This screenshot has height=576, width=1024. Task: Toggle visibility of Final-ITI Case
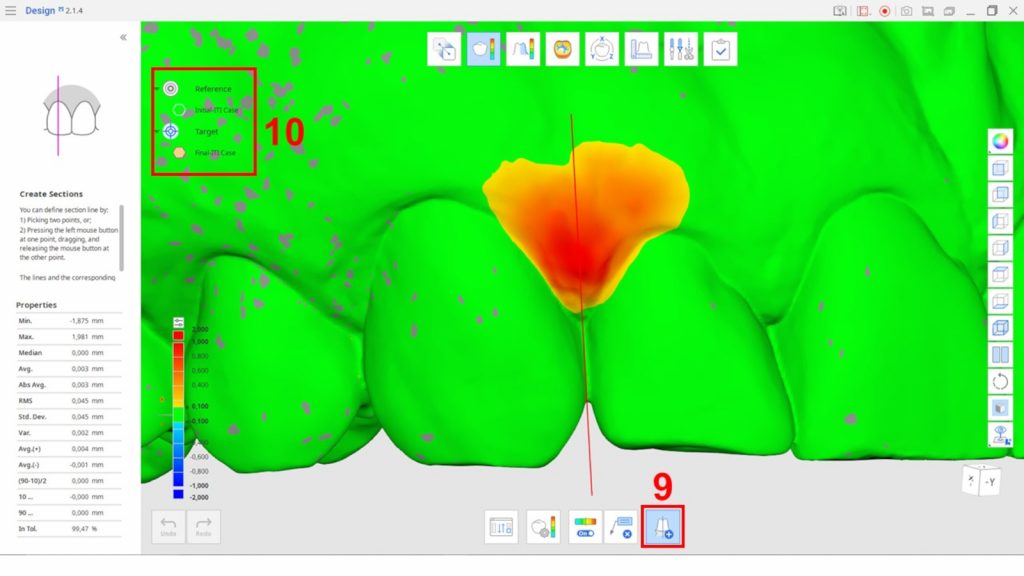[179, 153]
